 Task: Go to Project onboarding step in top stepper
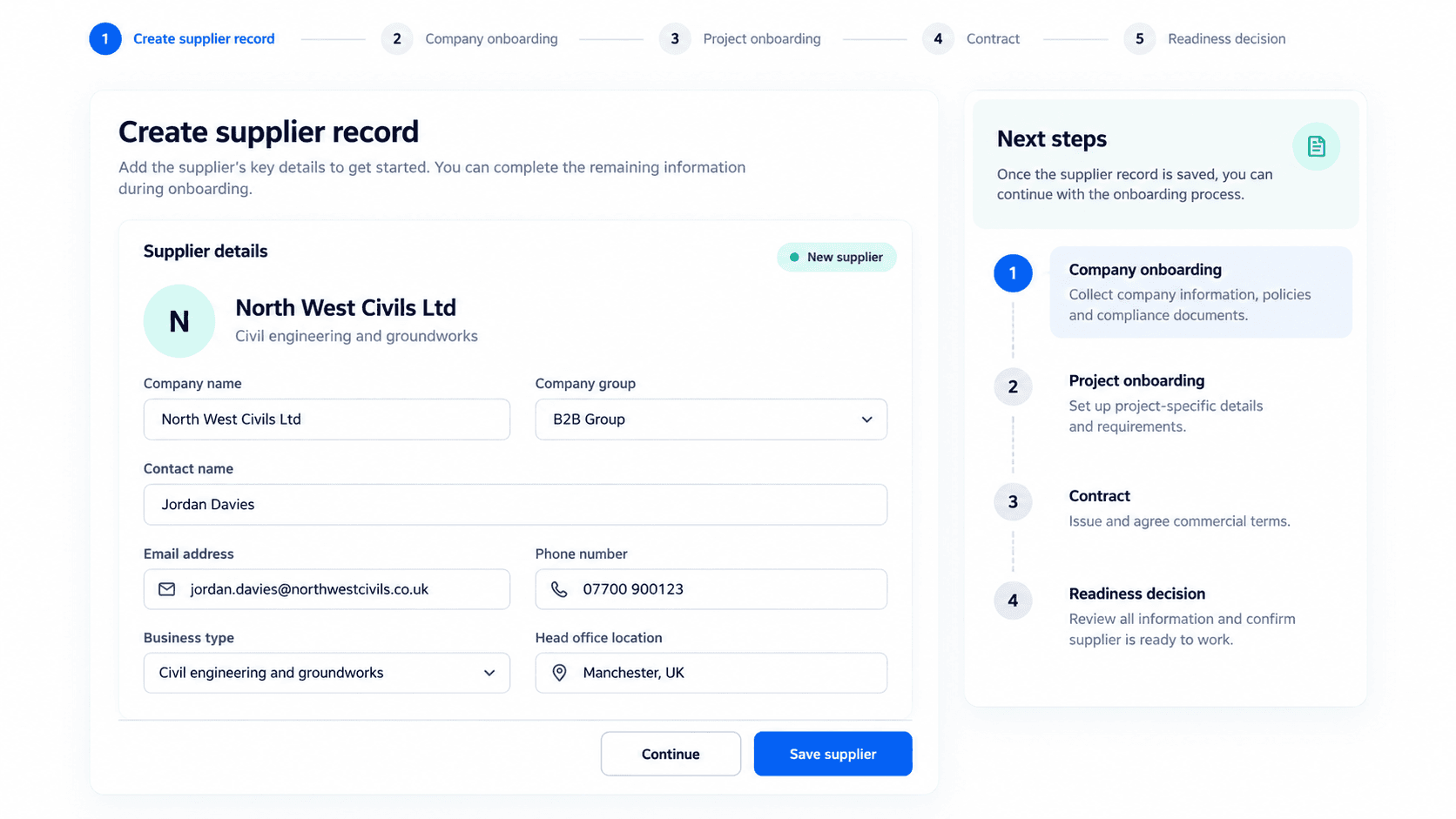click(x=762, y=39)
